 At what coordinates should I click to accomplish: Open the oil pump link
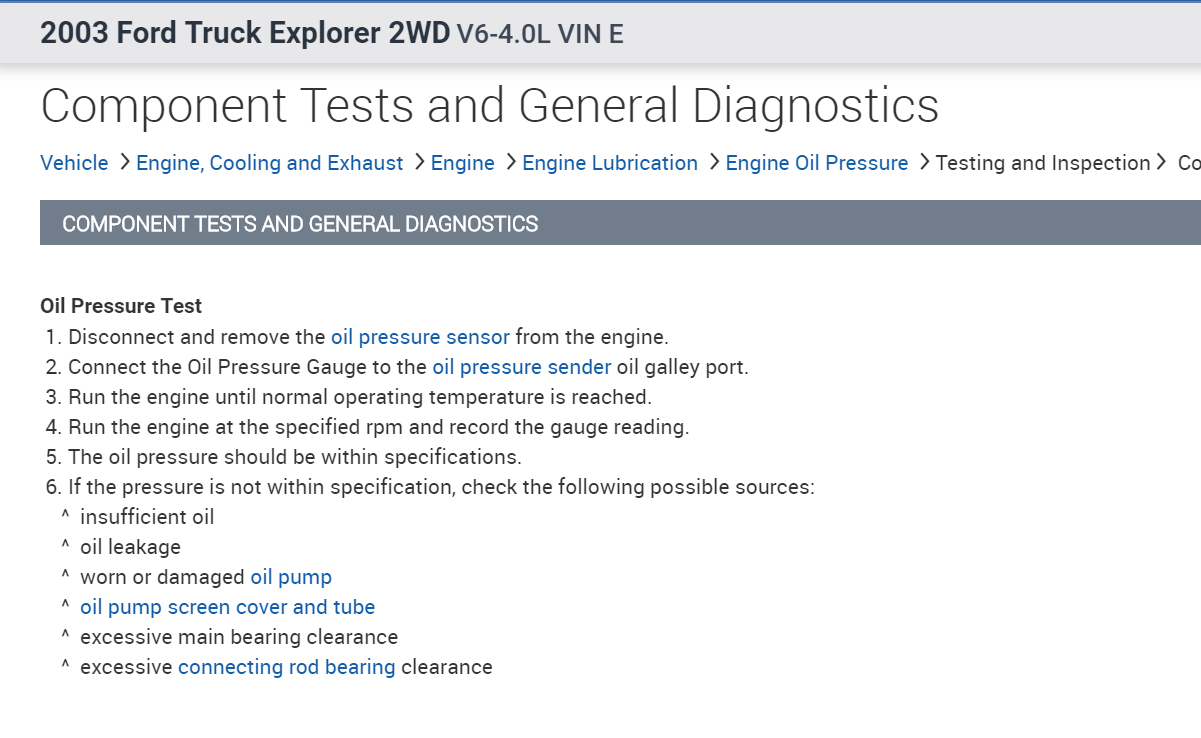point(291,577)
